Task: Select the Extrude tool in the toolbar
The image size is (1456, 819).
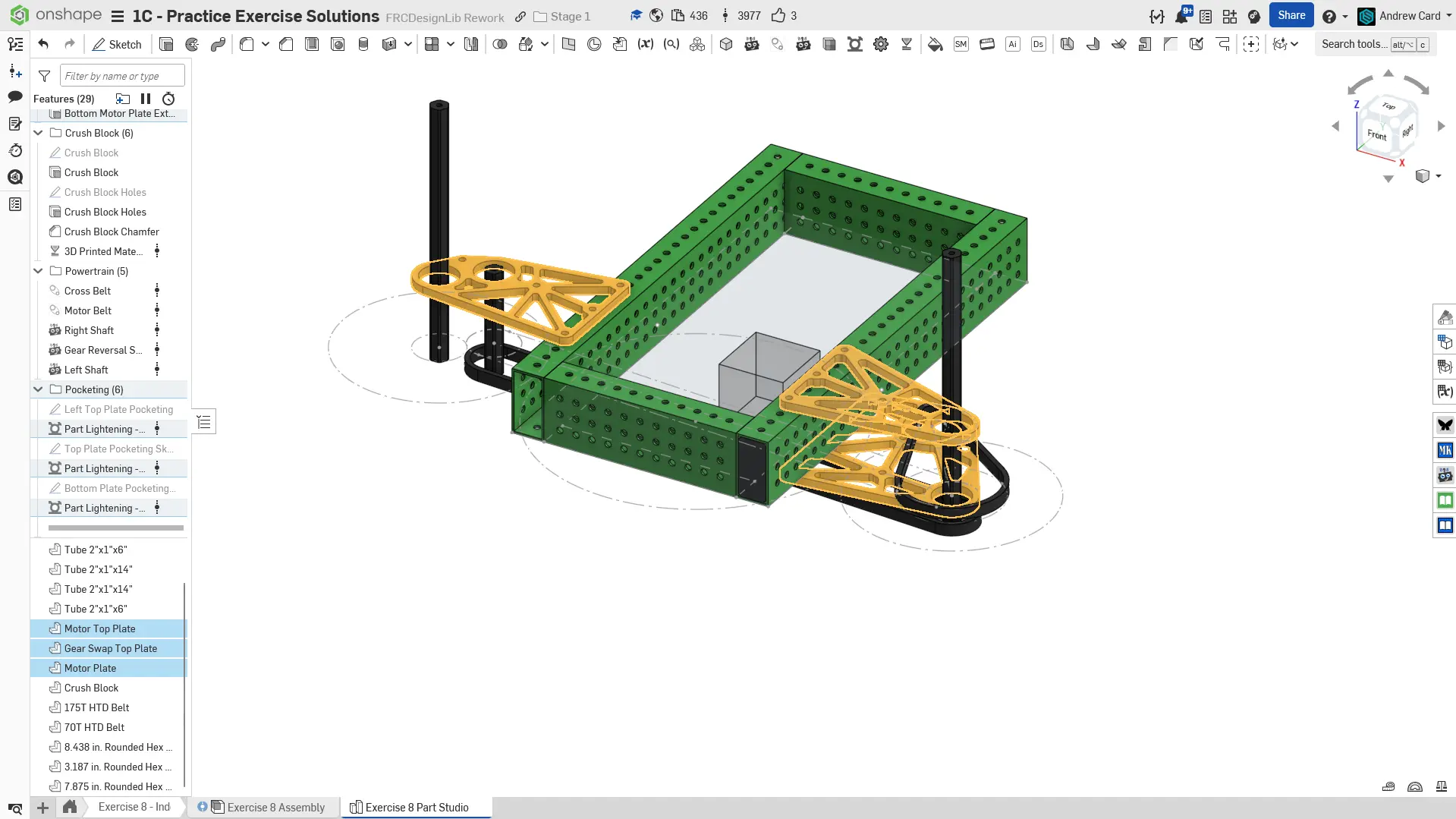Action: click(x=166, y=44)
